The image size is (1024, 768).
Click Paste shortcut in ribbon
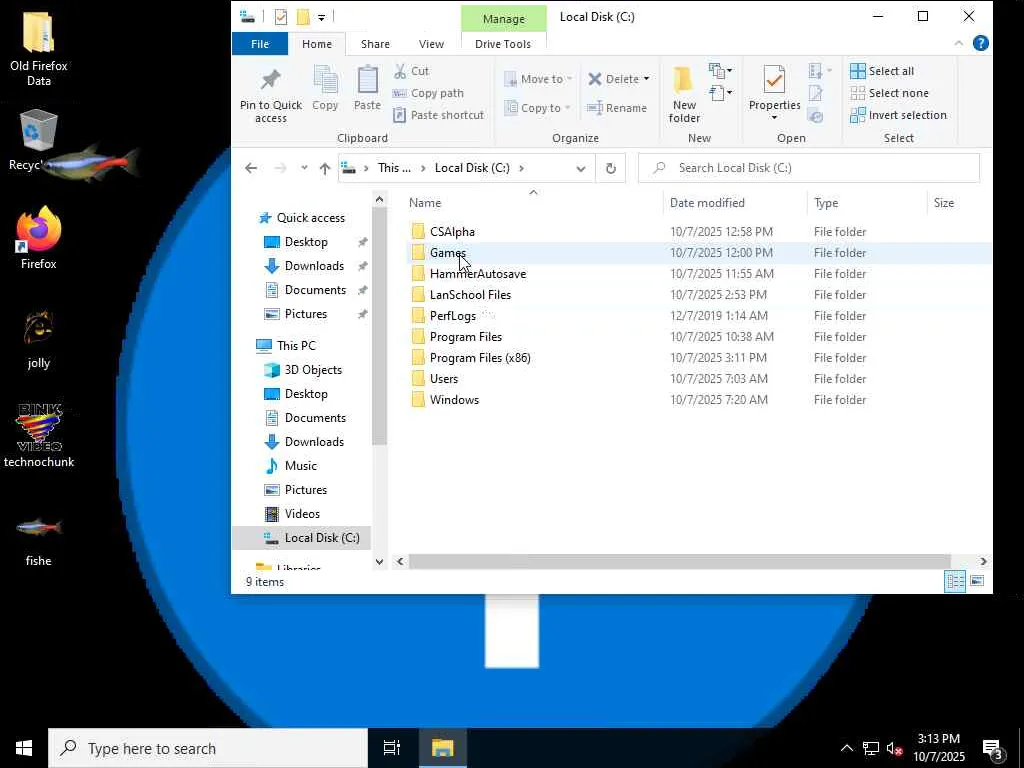click(438, 115)
